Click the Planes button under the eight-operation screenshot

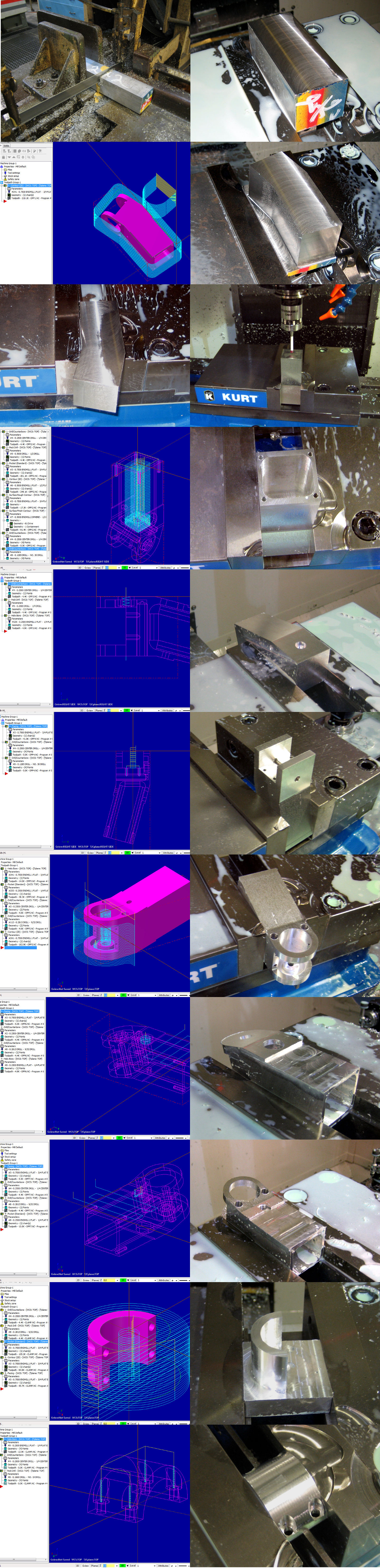(x=97, y=567)
